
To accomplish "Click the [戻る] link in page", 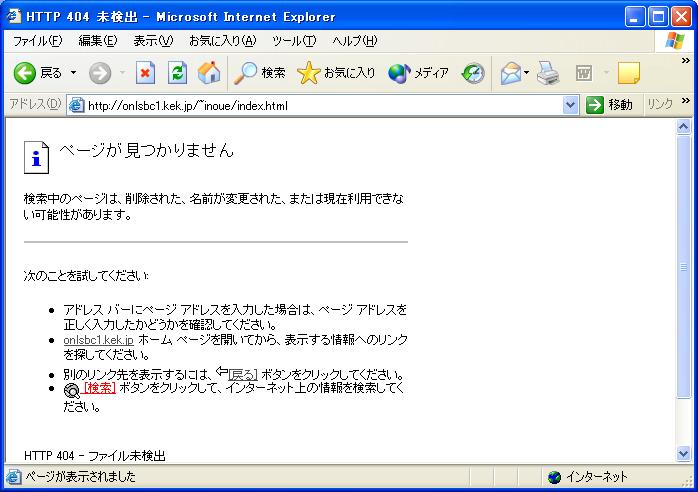I will (243, 374).
